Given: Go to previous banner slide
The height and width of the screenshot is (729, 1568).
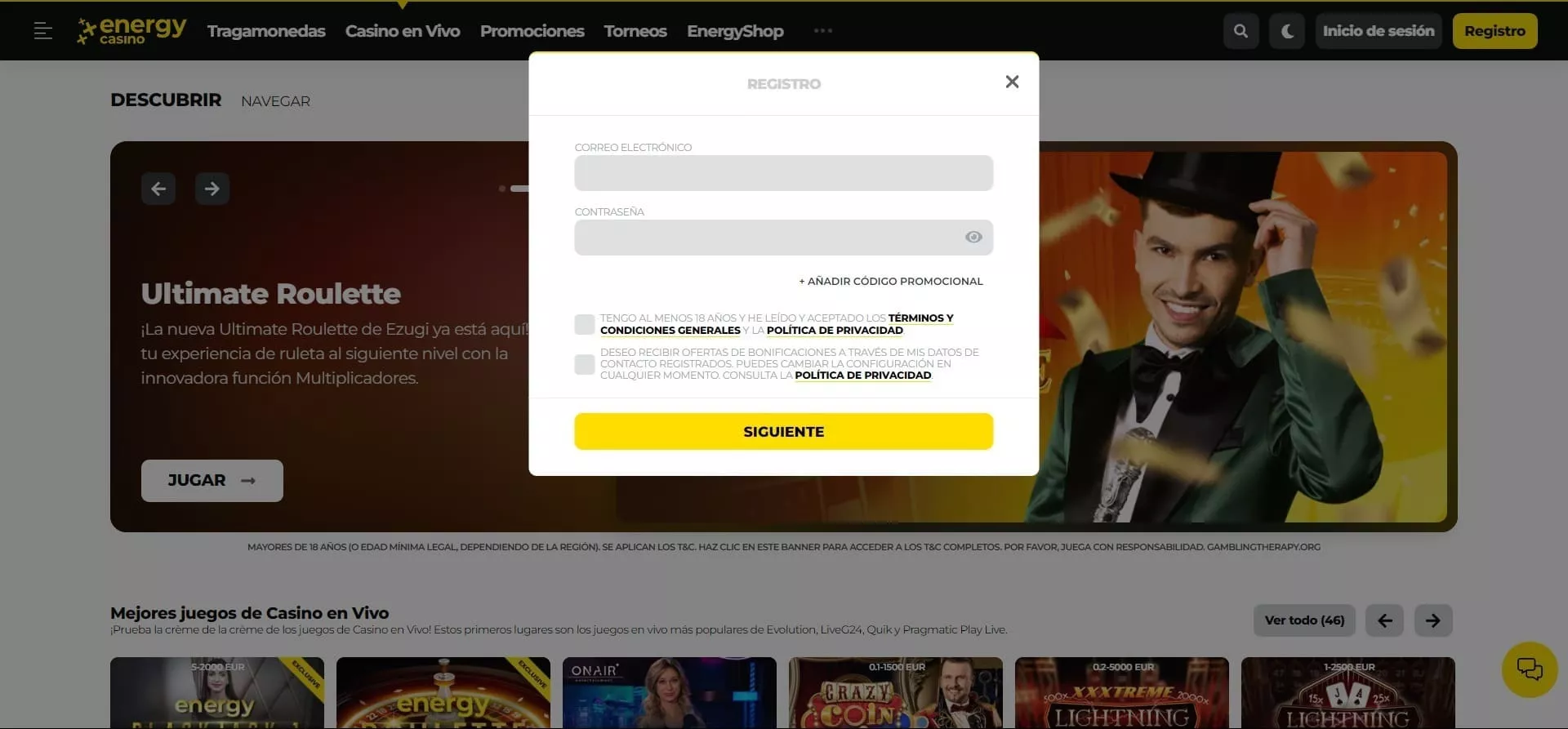Looking at the screenshot, I should (x=158, y=189).
